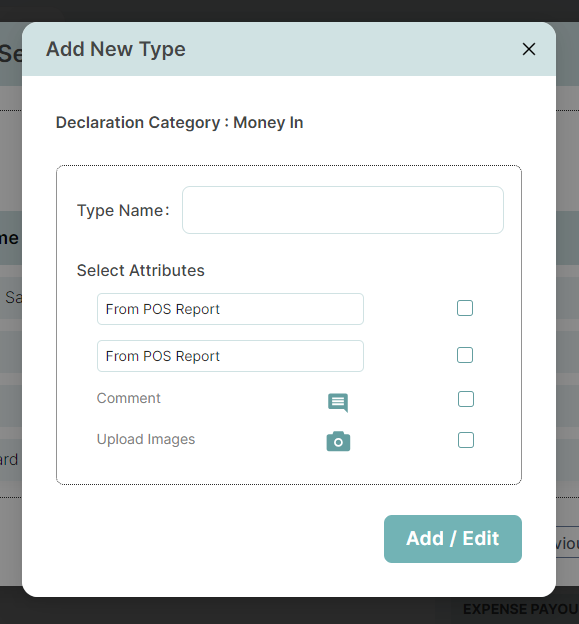Focus the Type Name input field
579x624 pixels.
[343, 210]
